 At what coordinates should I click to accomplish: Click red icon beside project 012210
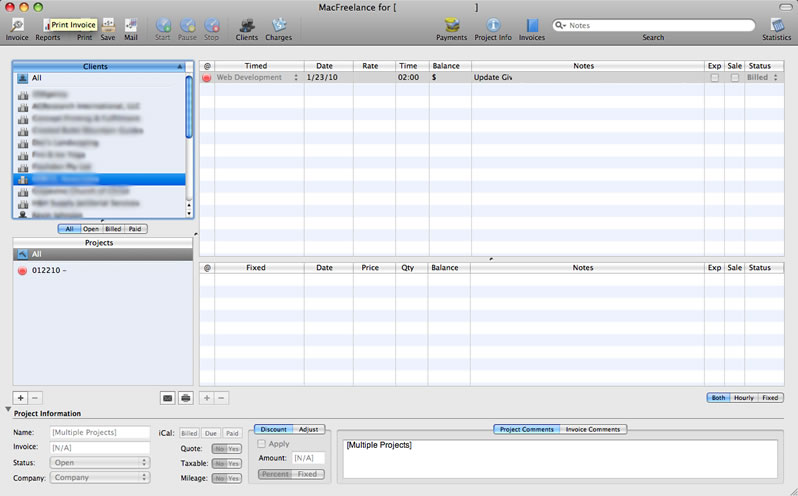click(22, 271)
